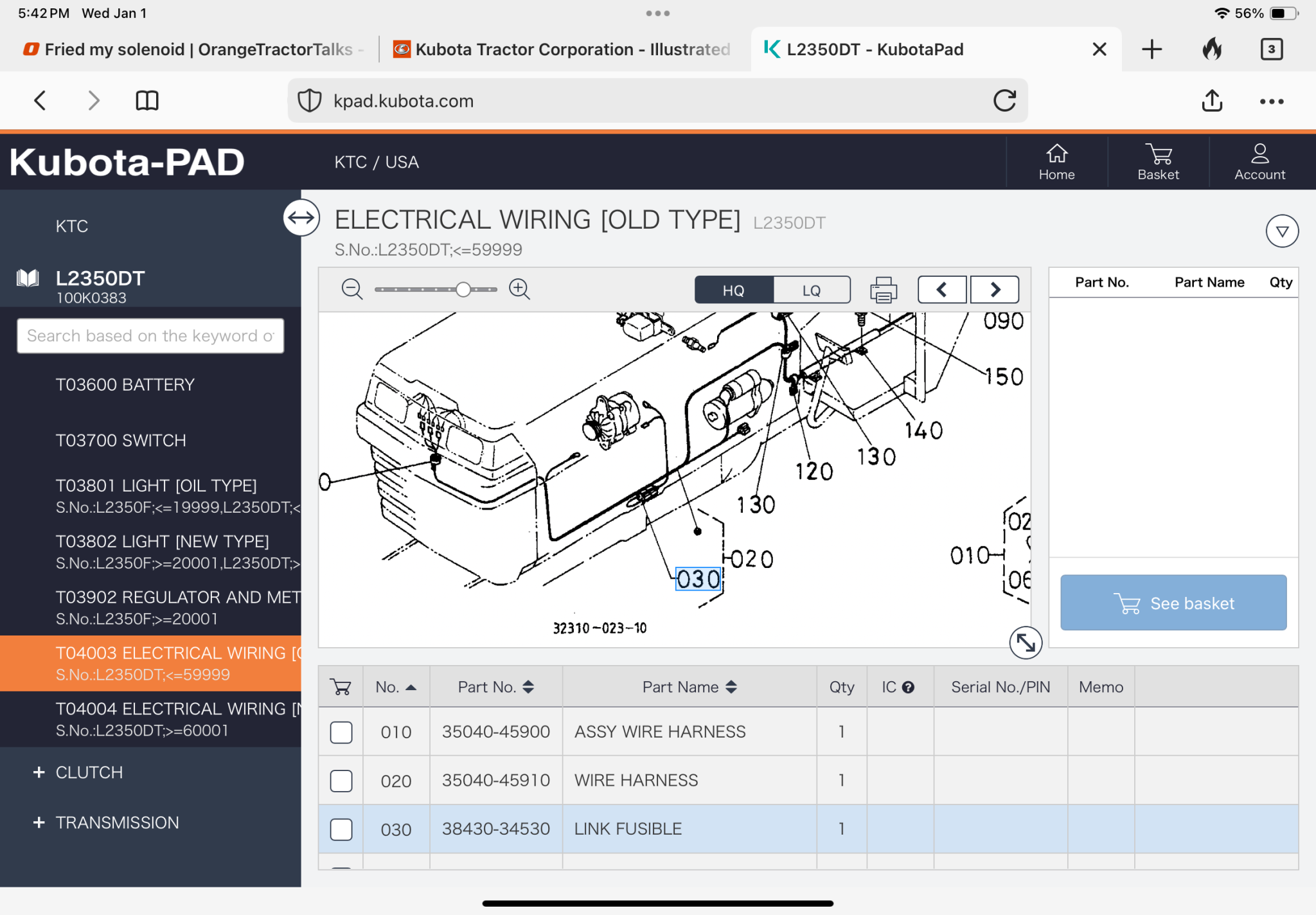Zoom in the diagram with plus magnifier
1316x915 pixels.
click(x=519, y=289)
